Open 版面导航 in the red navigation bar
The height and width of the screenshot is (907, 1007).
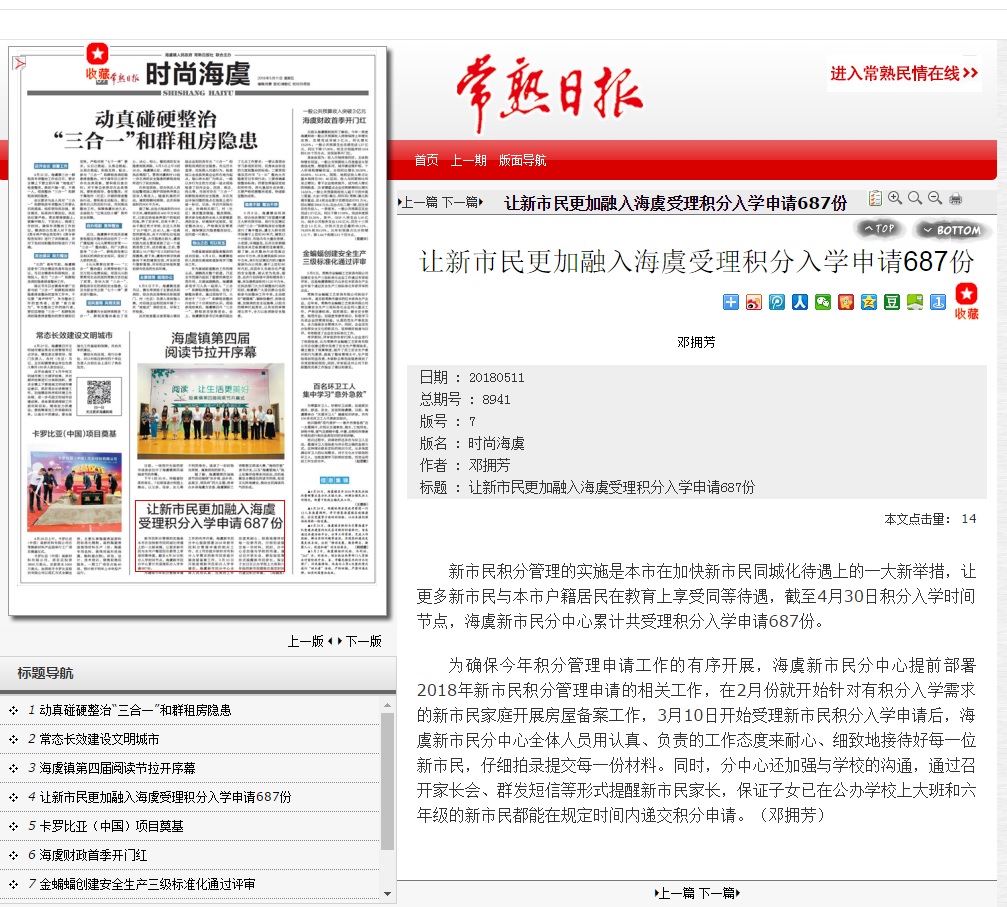pyautogui.click(x=523, y=160)
